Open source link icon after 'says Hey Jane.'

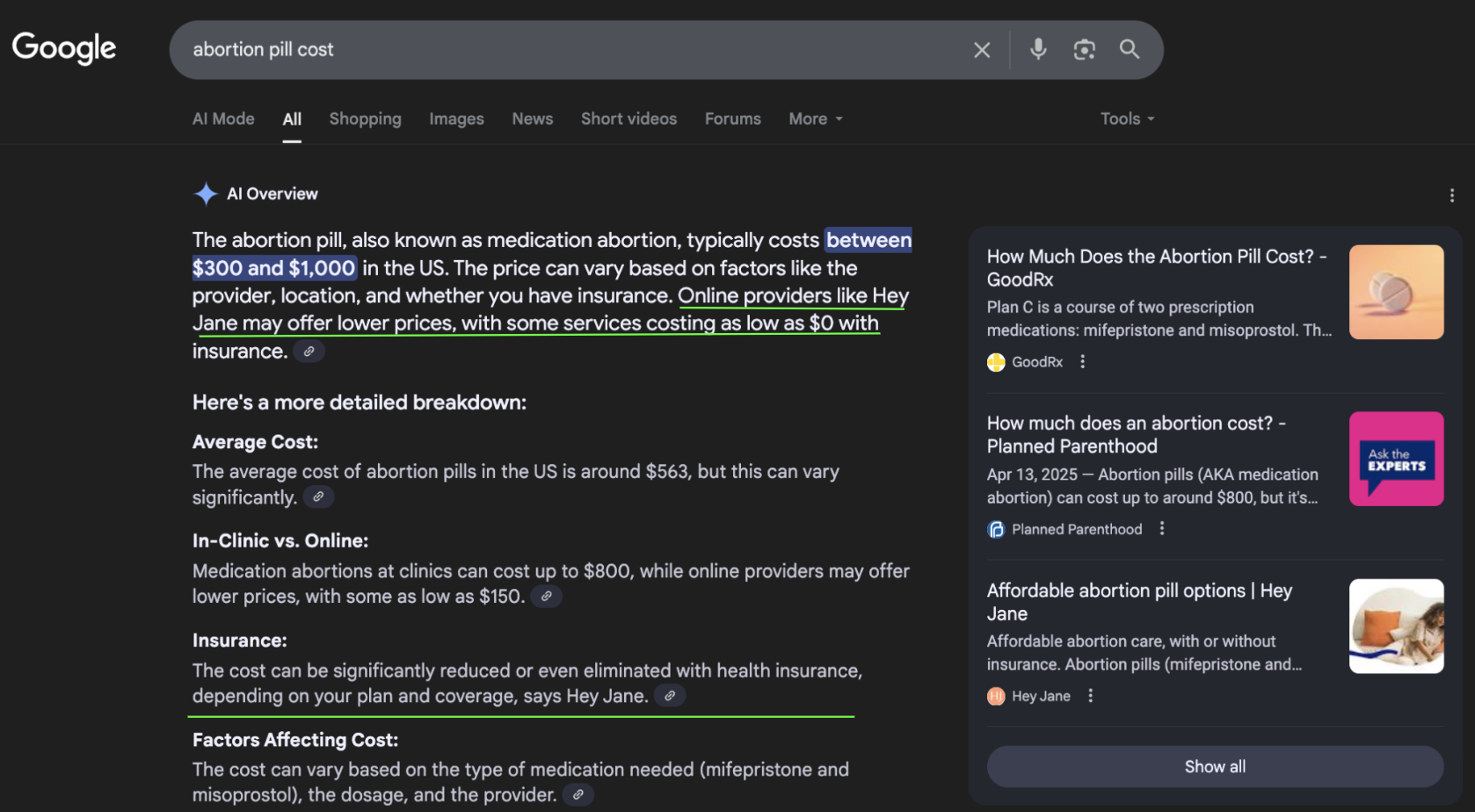pyautogui.click(x=670, y=696)
